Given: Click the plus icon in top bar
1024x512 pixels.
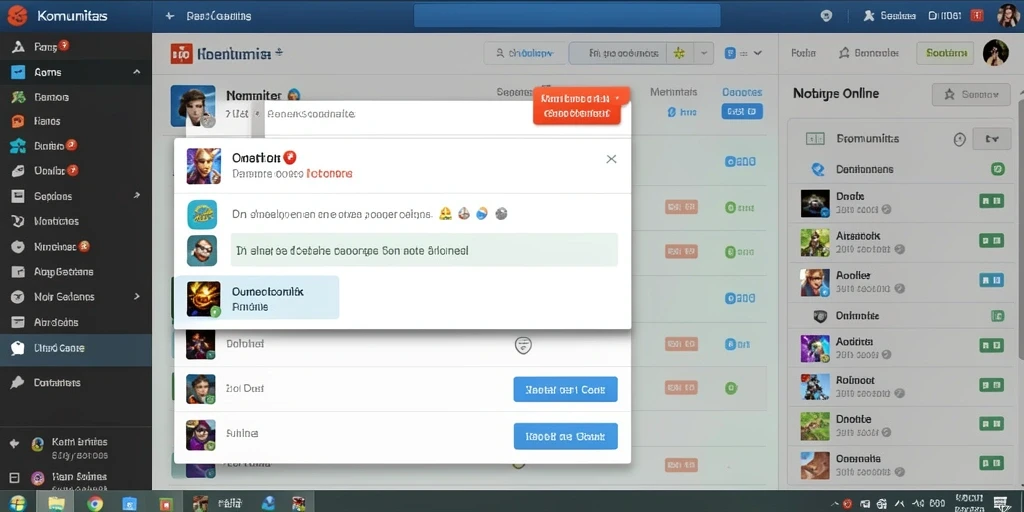Looking at the screenshot, I should [x=170, y=16].
